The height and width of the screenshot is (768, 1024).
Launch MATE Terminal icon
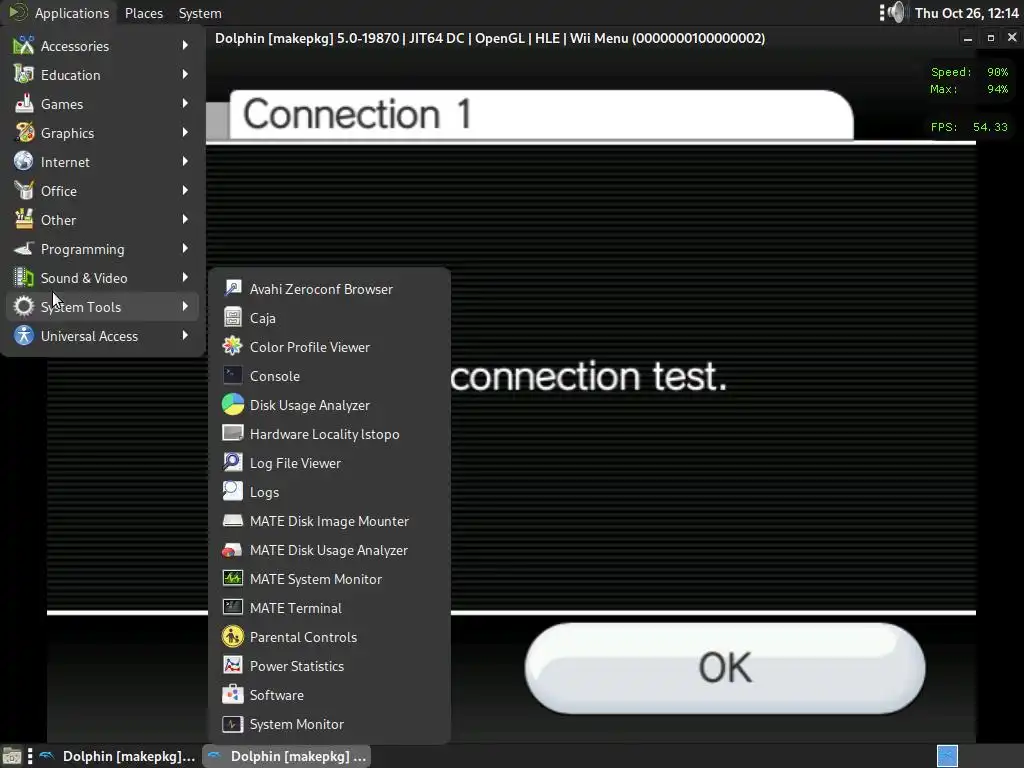coord(232,607)
